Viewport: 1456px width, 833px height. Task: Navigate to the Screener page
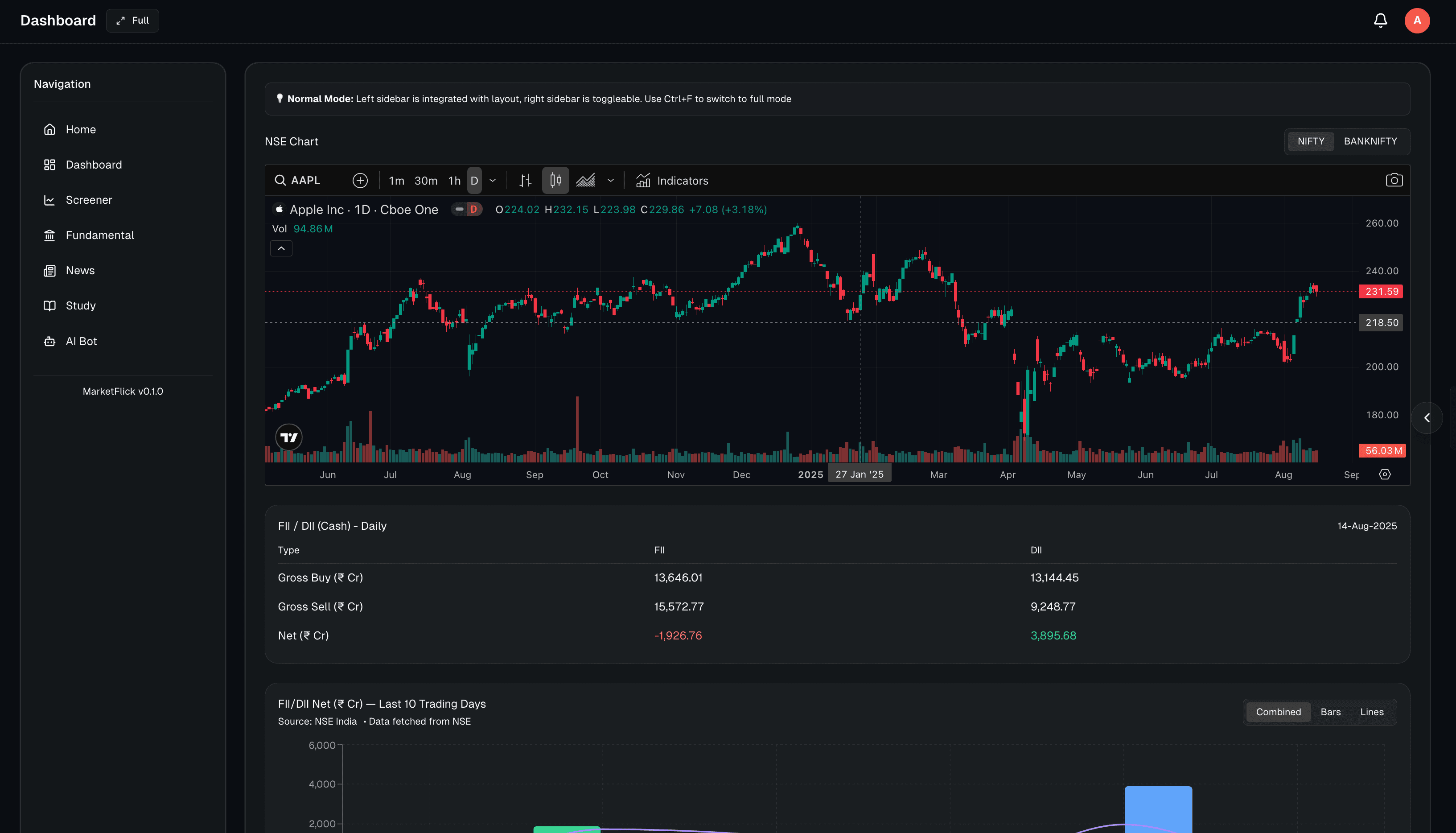[x=89, y=200]
